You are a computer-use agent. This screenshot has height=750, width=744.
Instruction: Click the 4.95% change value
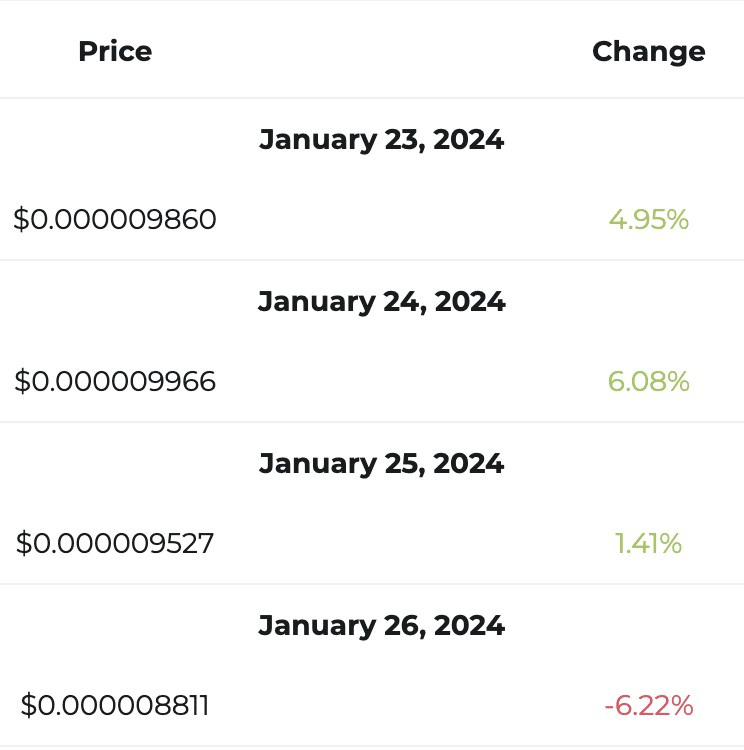tap(648, 220)
